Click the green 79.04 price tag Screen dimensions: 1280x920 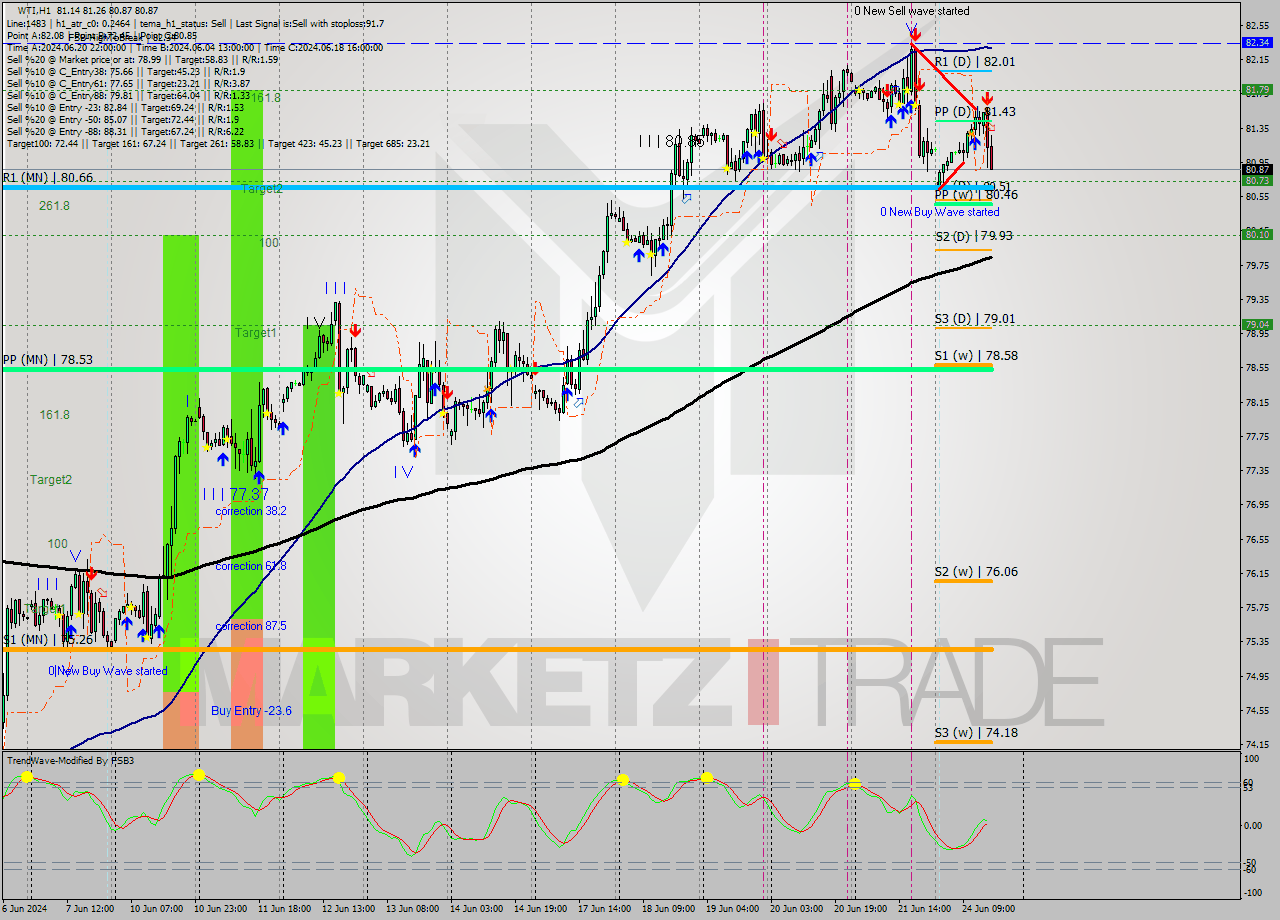tap(1257, 324)
